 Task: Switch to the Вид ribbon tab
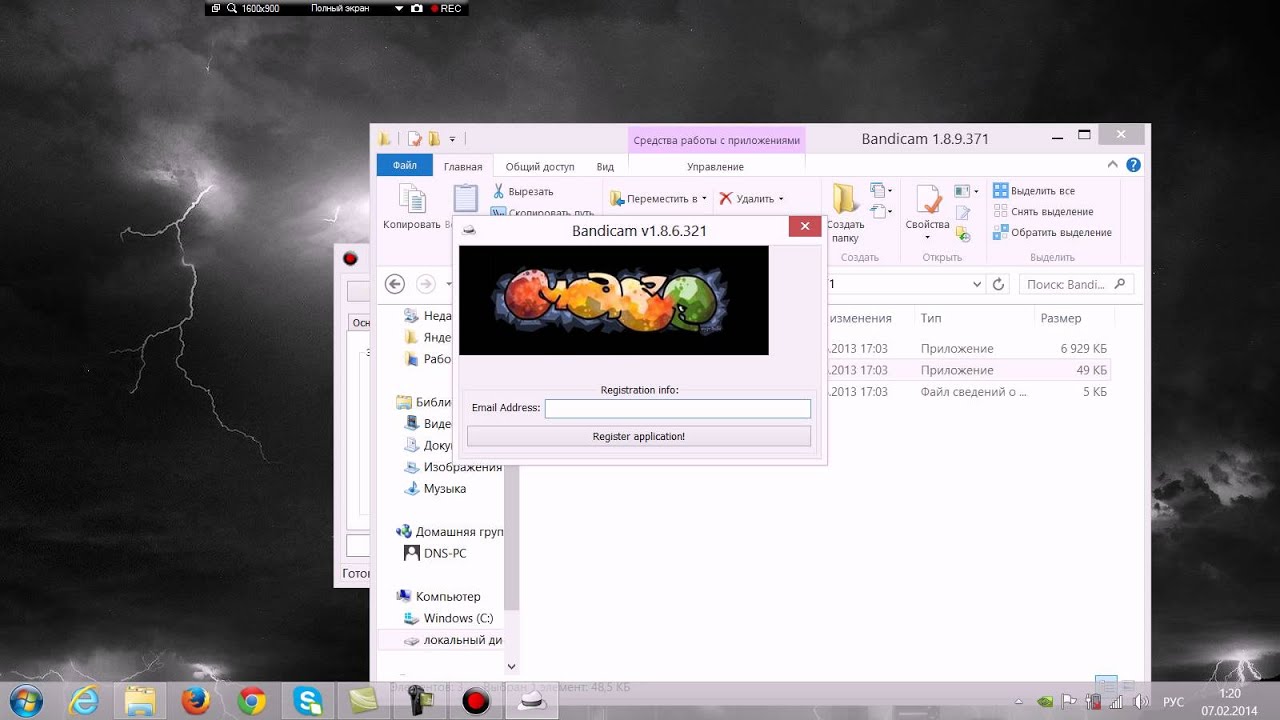605,167
